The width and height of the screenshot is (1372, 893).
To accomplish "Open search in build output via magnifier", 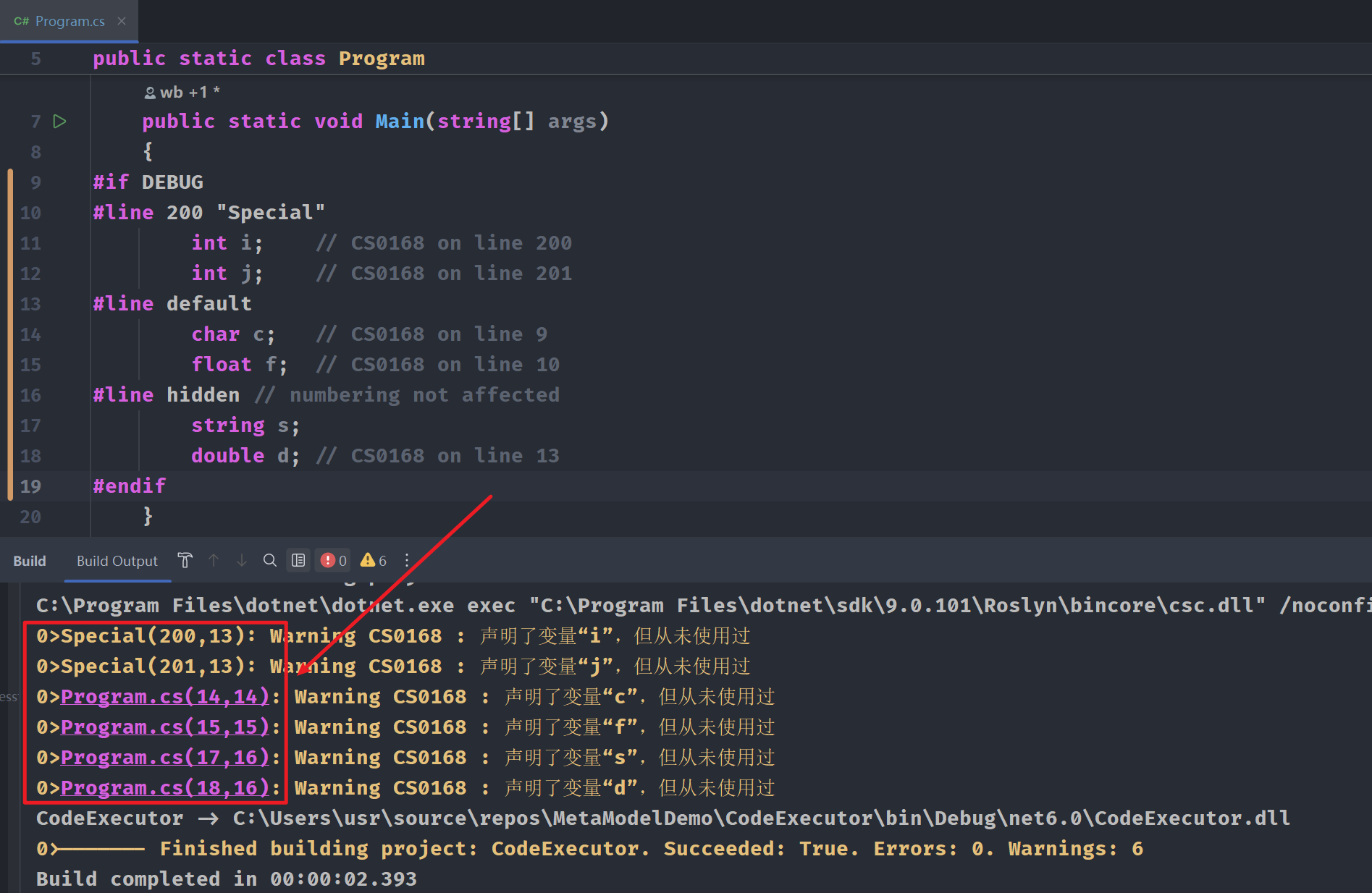I will (x=270, y=561).
